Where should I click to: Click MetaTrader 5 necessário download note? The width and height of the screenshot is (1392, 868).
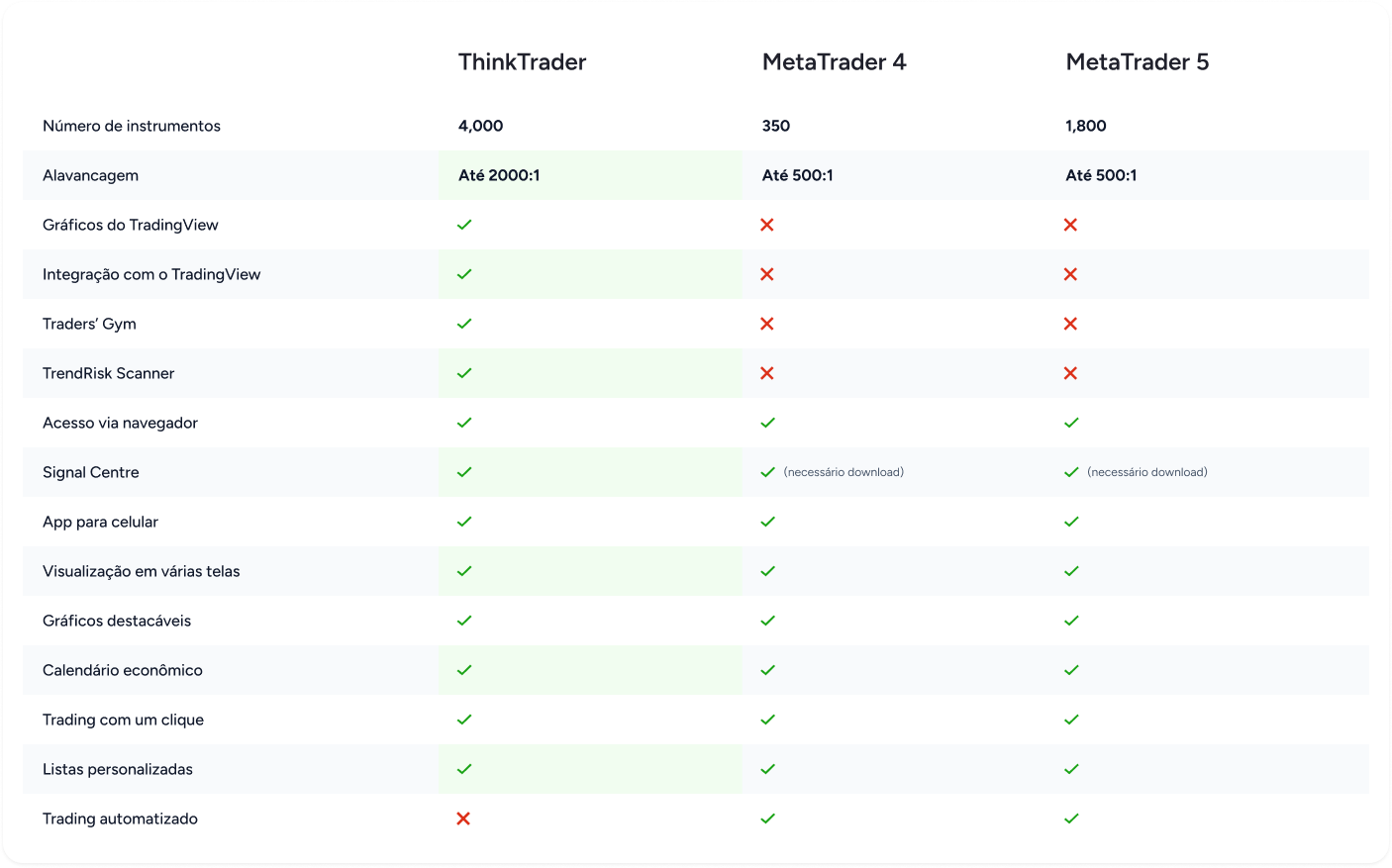(1146, 472)
